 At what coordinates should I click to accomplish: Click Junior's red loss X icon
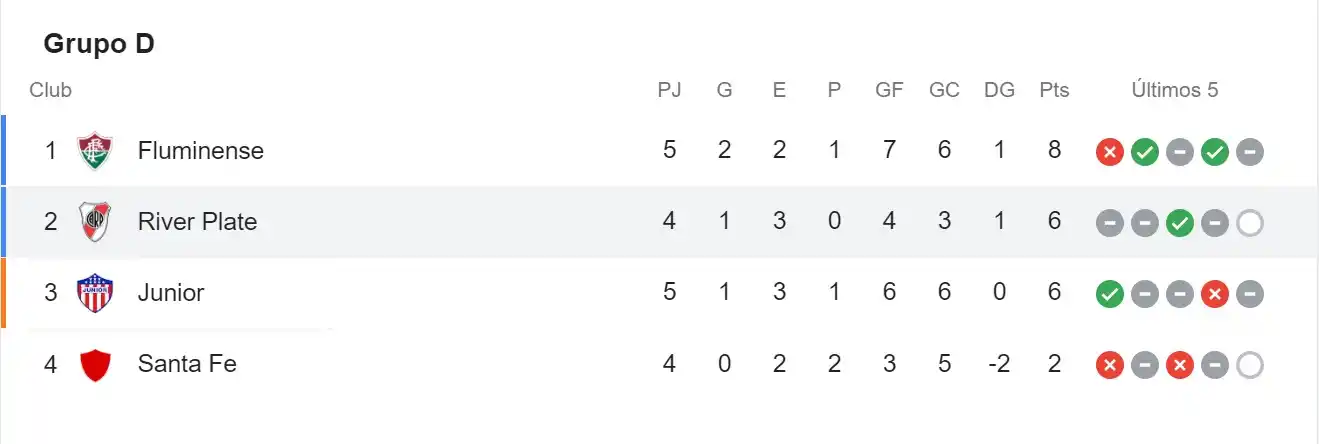(x=1215, y=294)
